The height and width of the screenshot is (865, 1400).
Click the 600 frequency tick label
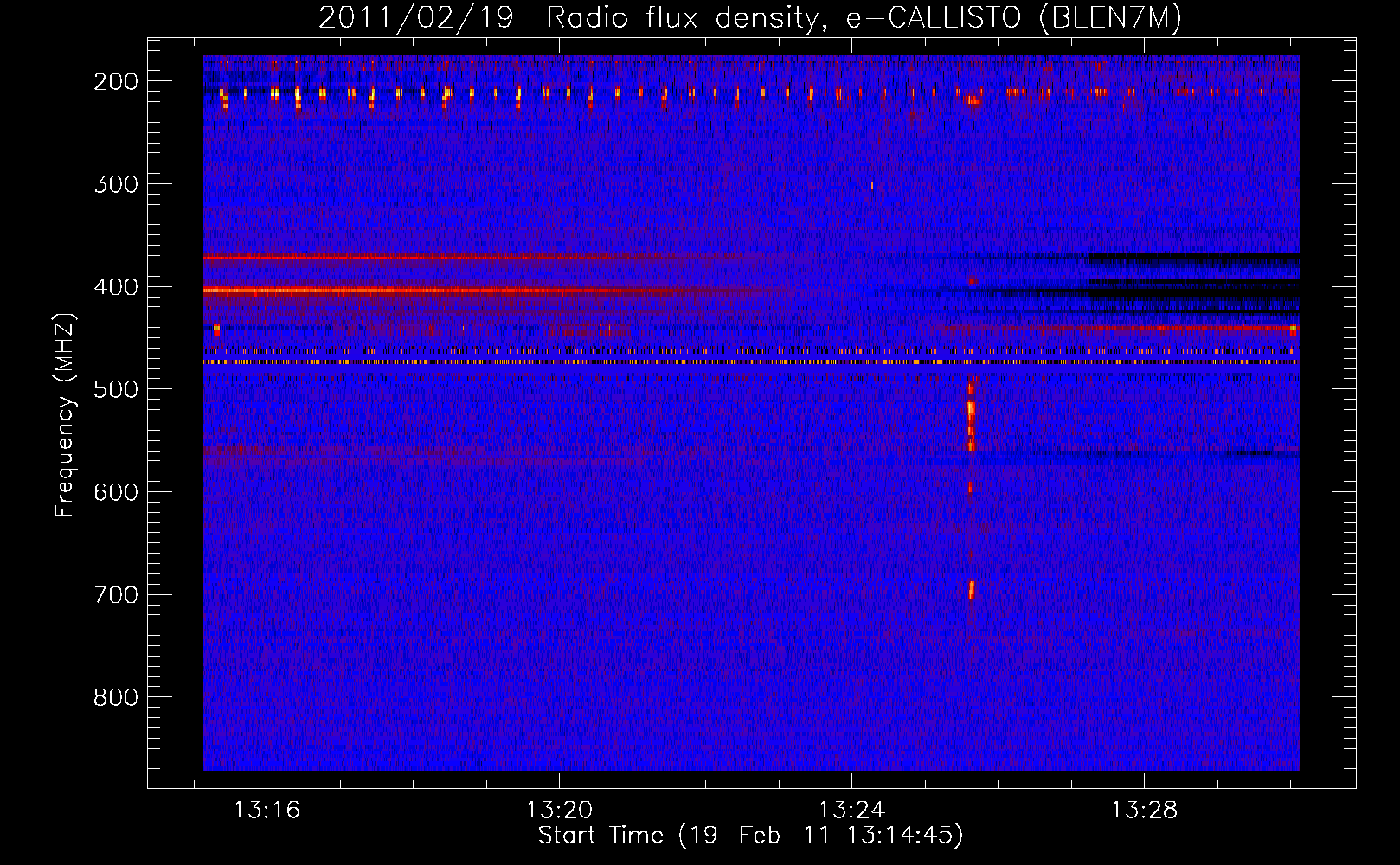(x=116, y=492)
